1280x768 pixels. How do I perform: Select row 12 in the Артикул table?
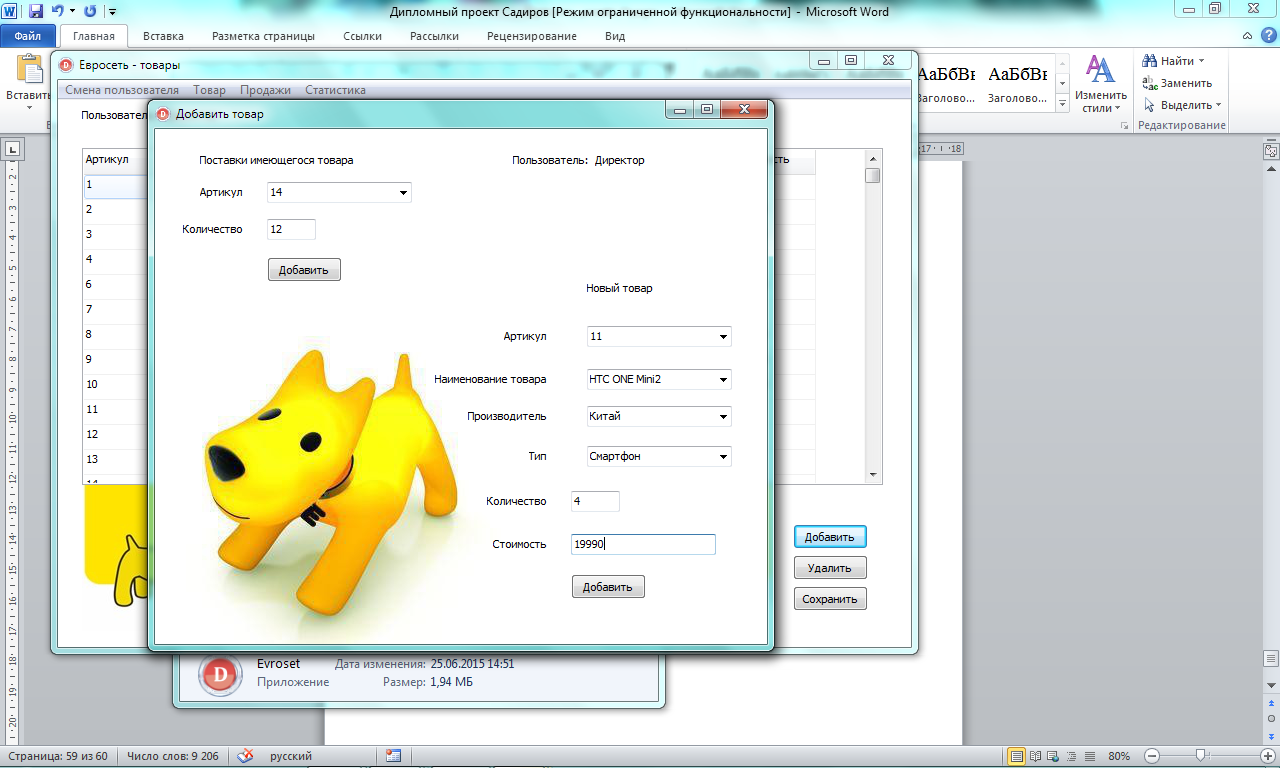click(x=115, y=434)
